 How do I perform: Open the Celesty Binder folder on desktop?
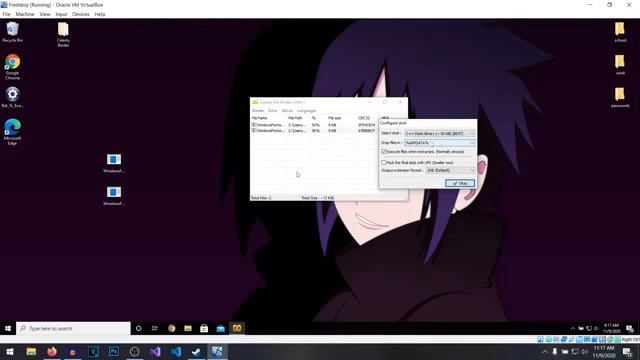(63, 34)
